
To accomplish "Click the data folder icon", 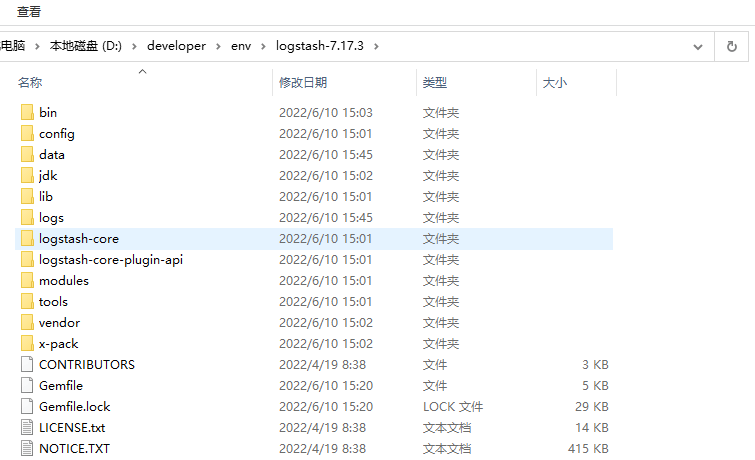I will coord(27,155).
